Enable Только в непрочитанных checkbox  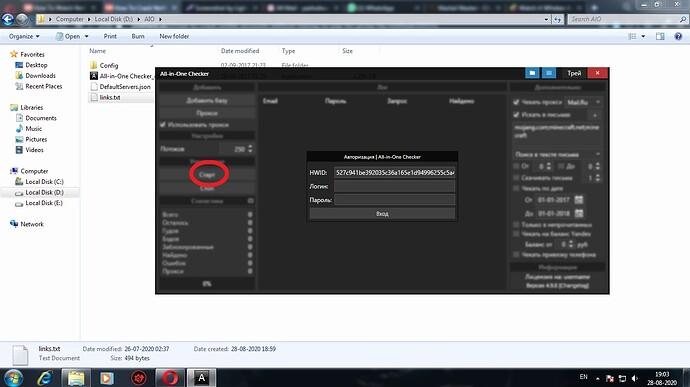point(516,225)
